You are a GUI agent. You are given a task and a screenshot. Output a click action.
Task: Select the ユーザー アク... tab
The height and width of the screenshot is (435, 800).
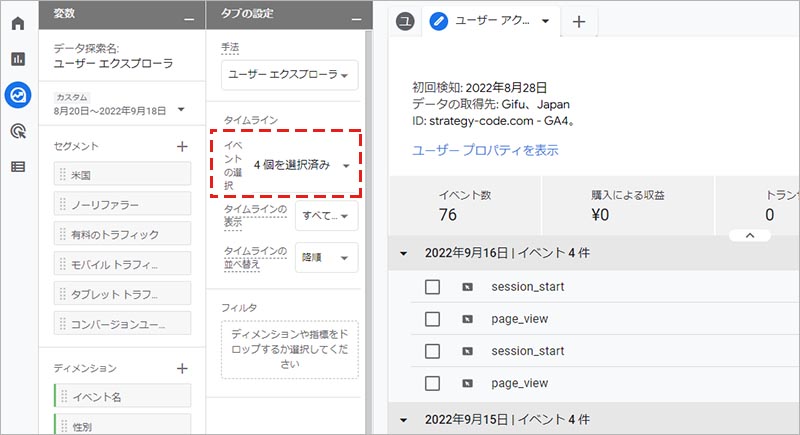pyautogui.click(x=488, y=20)
